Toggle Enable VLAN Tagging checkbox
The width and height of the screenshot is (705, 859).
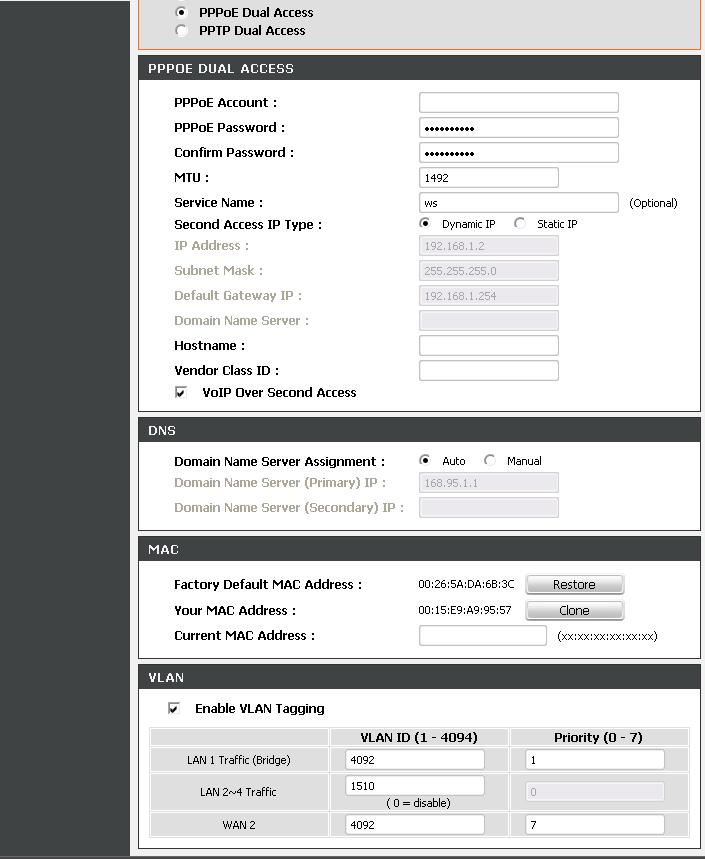174,709
